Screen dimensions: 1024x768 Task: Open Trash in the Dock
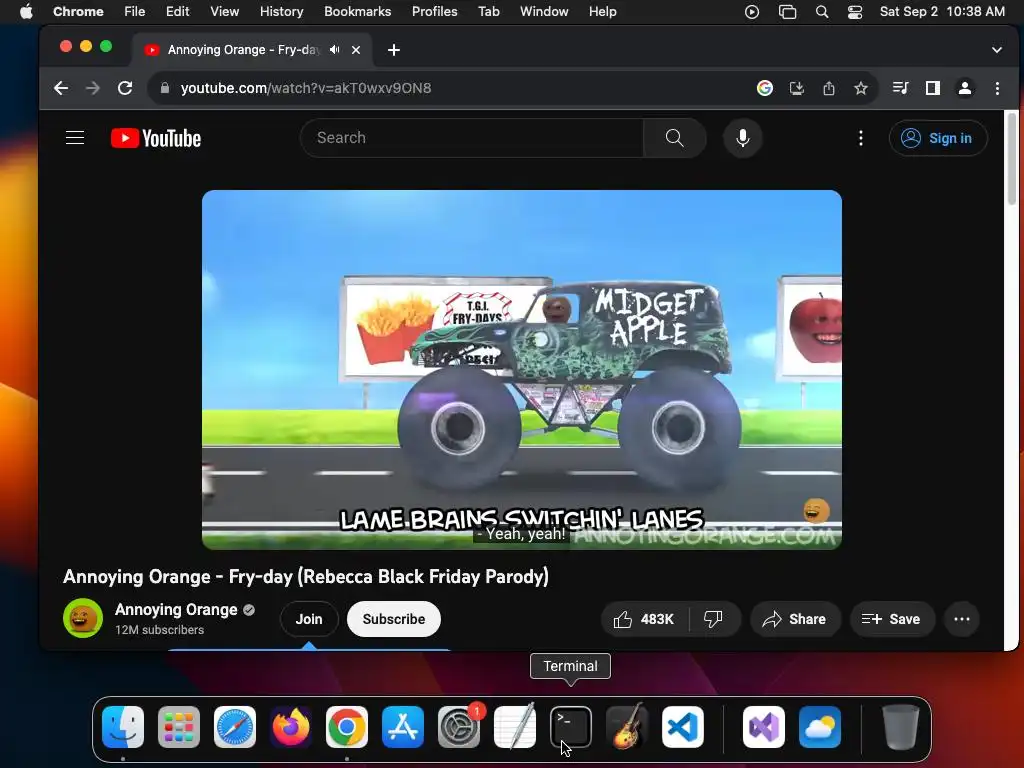coord(901,727)
